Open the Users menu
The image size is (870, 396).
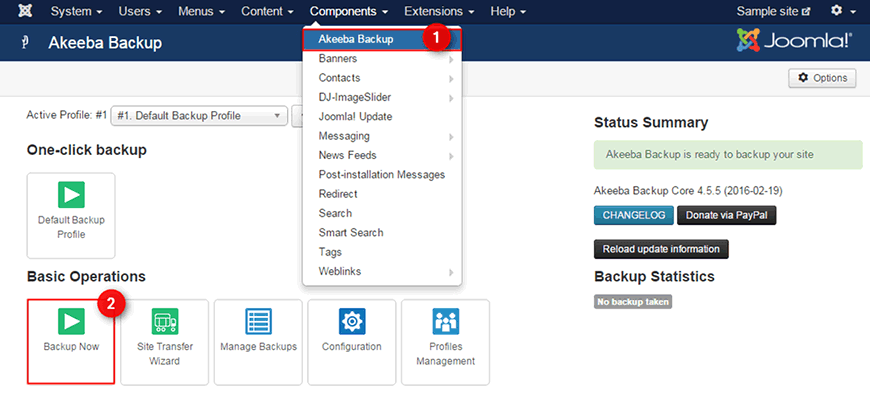(140, 11)
